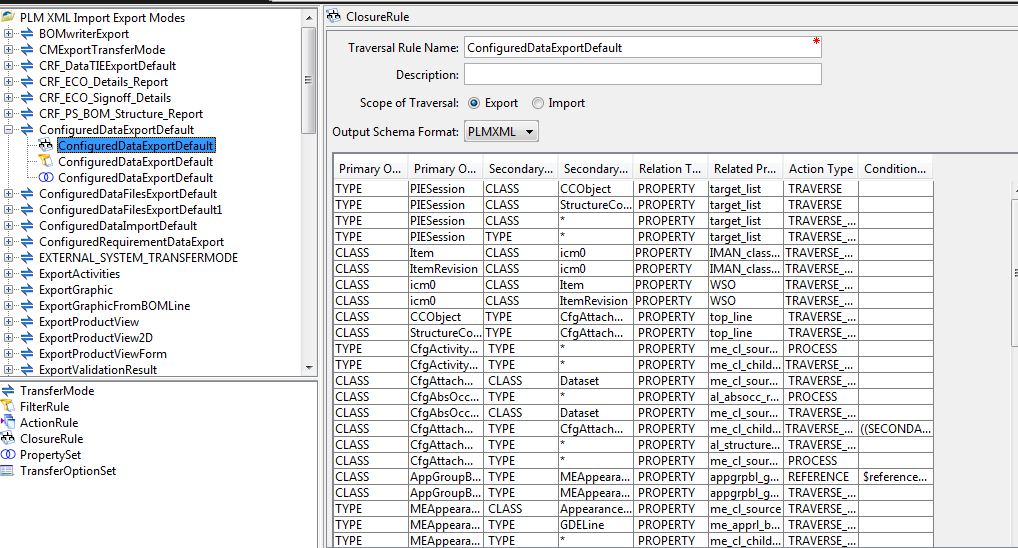Click the ClosureRule binoculars icon in lower panel
Image resolution: width=1018 pixels, height=548 pixels.
tap(8, 438)
